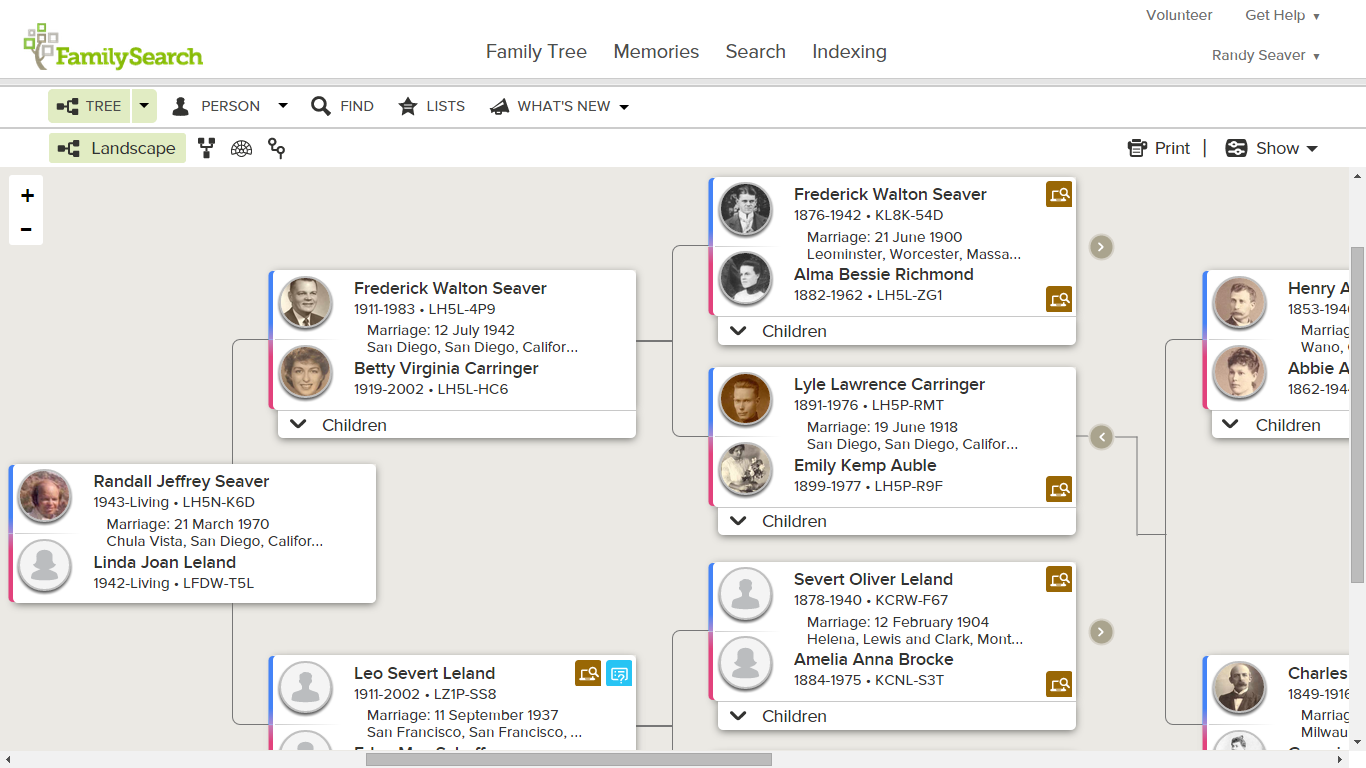Click the Print icon in the toolbar
Image resolution: width=1366 pixels, height=768 pixels.
[x=1139, y=147]
